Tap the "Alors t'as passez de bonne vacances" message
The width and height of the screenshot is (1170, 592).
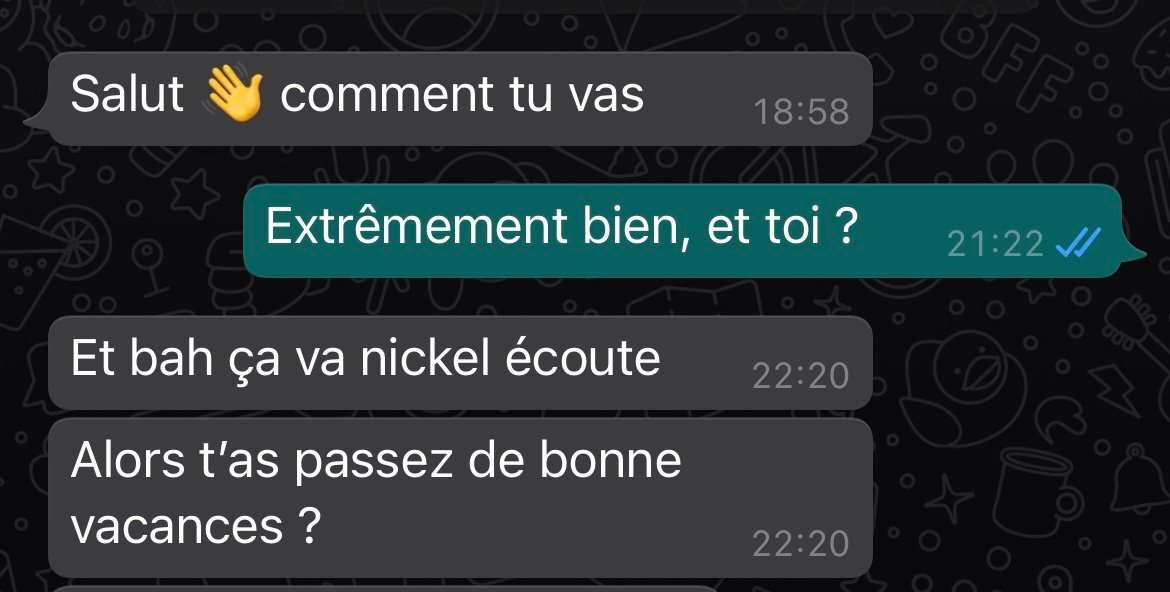click(x=460, y=497)
